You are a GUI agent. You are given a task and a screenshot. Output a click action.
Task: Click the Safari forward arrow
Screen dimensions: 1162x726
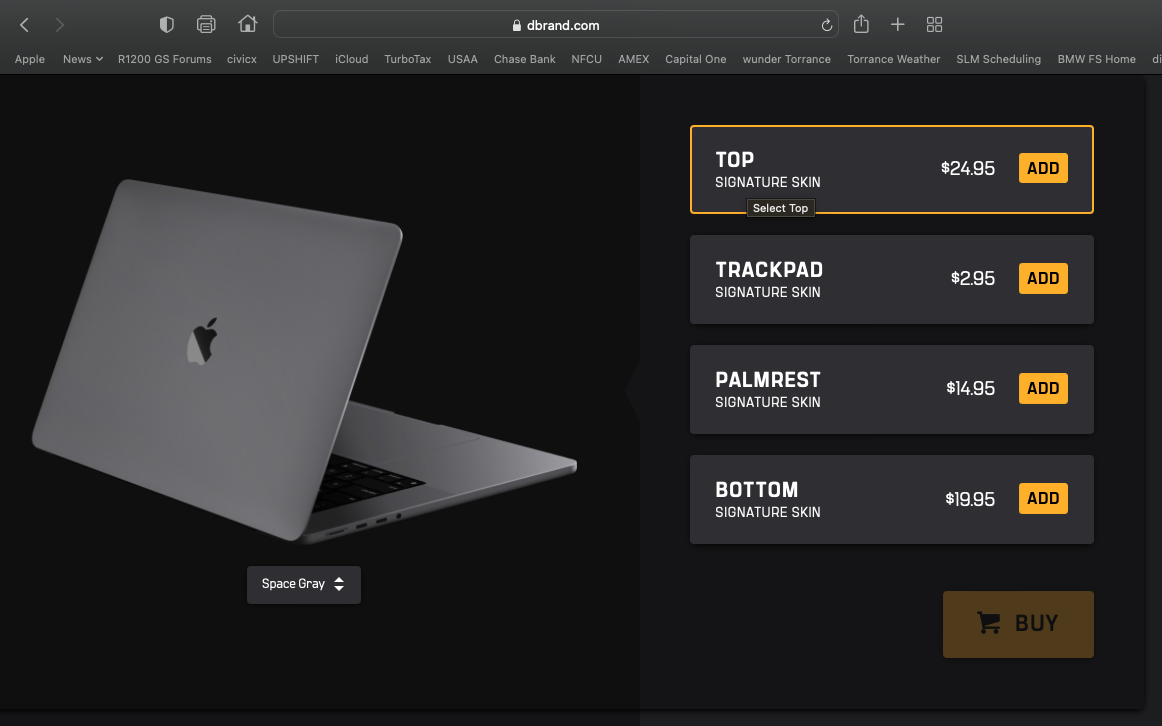(60, 25)
